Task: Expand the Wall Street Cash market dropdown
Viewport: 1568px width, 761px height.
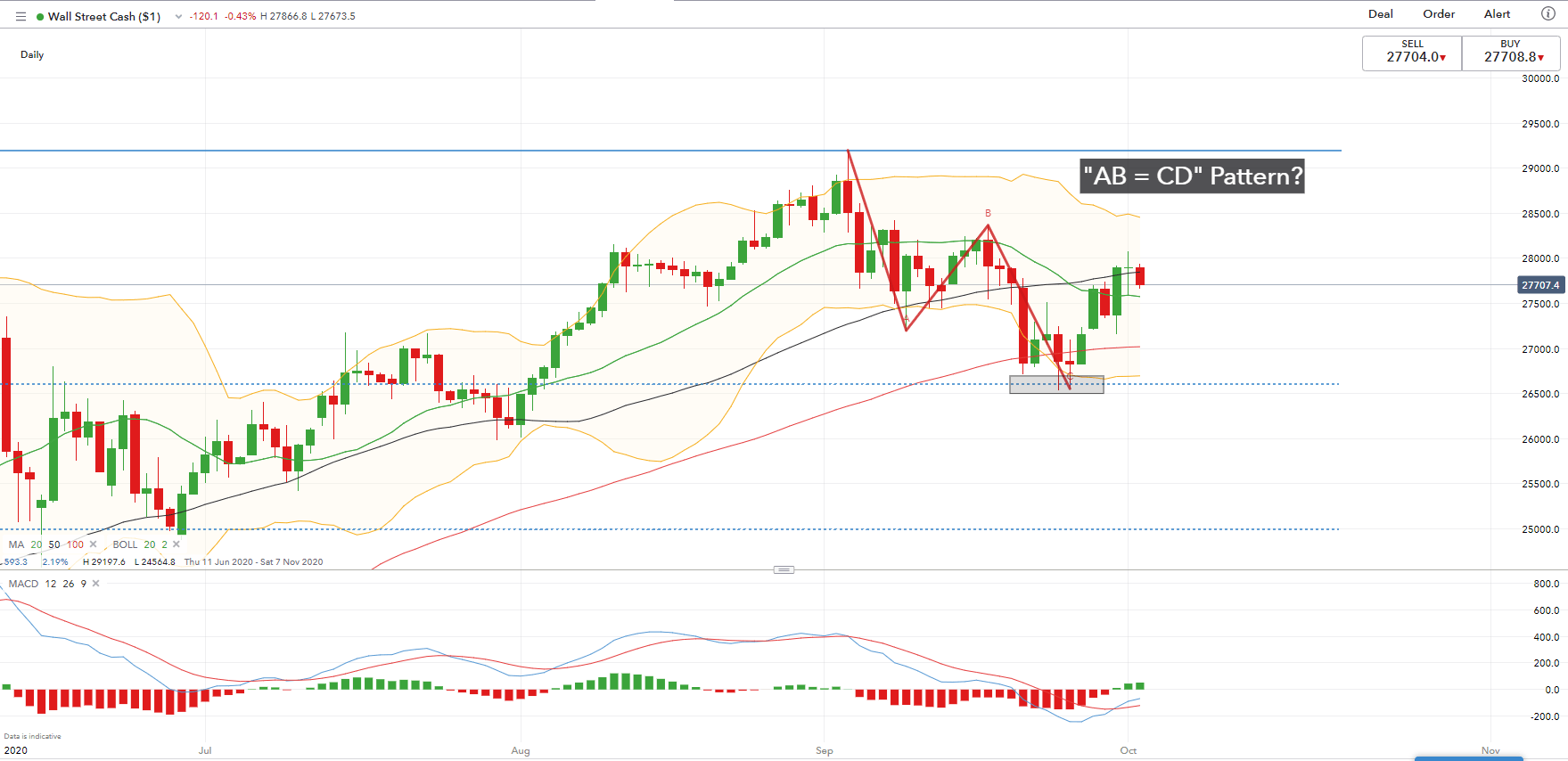Action: click(x=178, y=16)
